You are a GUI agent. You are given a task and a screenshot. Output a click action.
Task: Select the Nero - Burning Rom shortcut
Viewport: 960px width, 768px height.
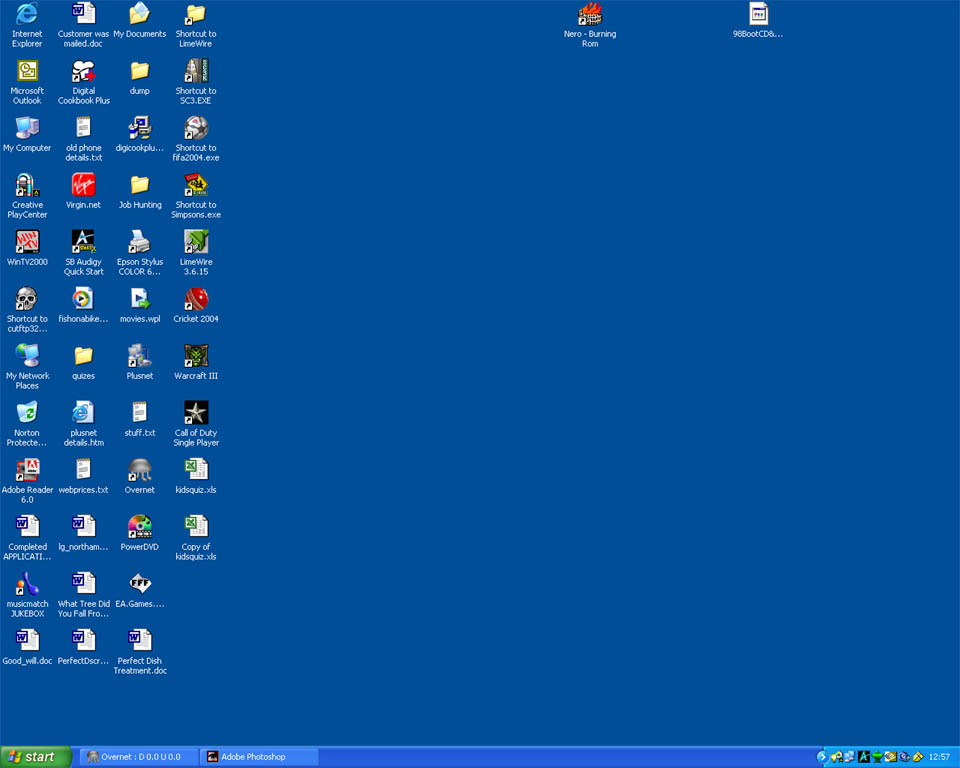tap(590, 14)
